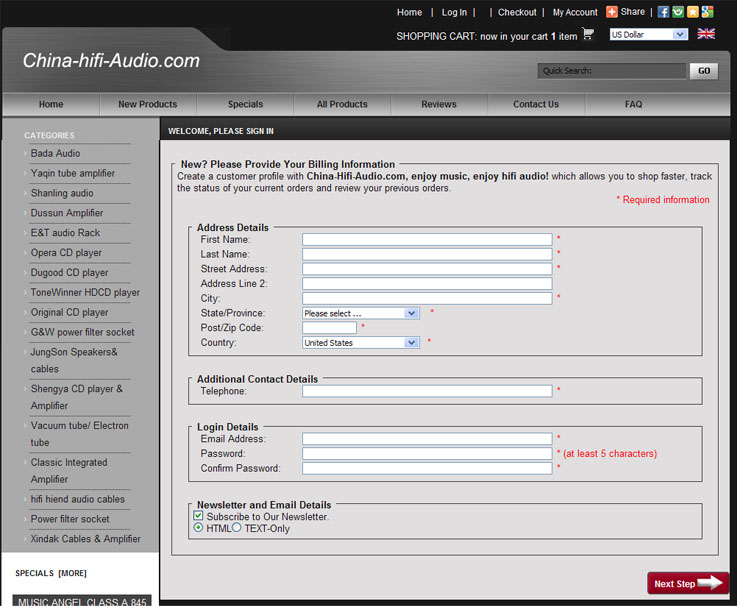Open the Country dropdown showing United States
Image resolution: width=737 pixels, height=606 pixels.
pyautogui.click(x=361, y=343)
